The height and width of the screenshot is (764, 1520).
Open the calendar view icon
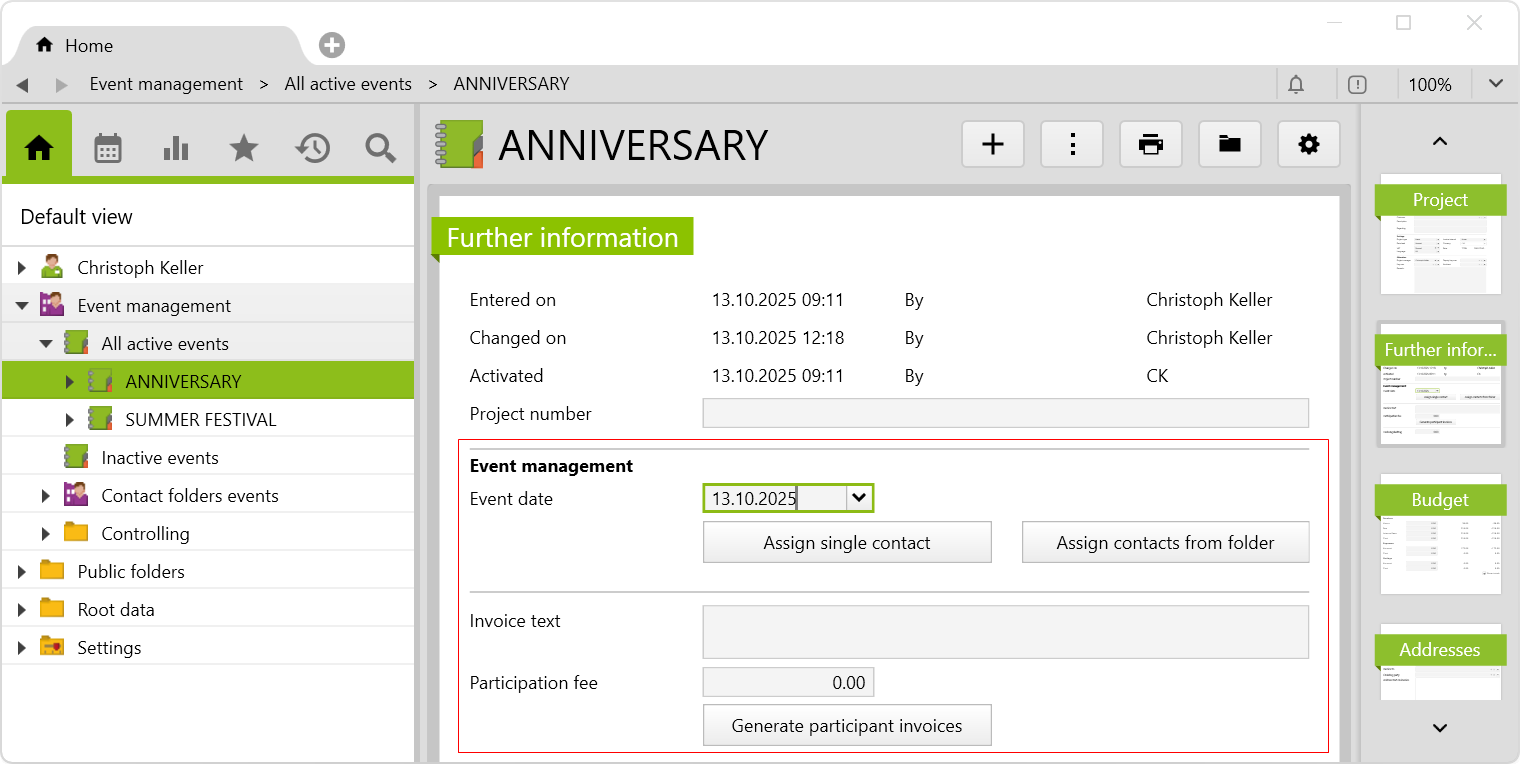pos(107,149)
